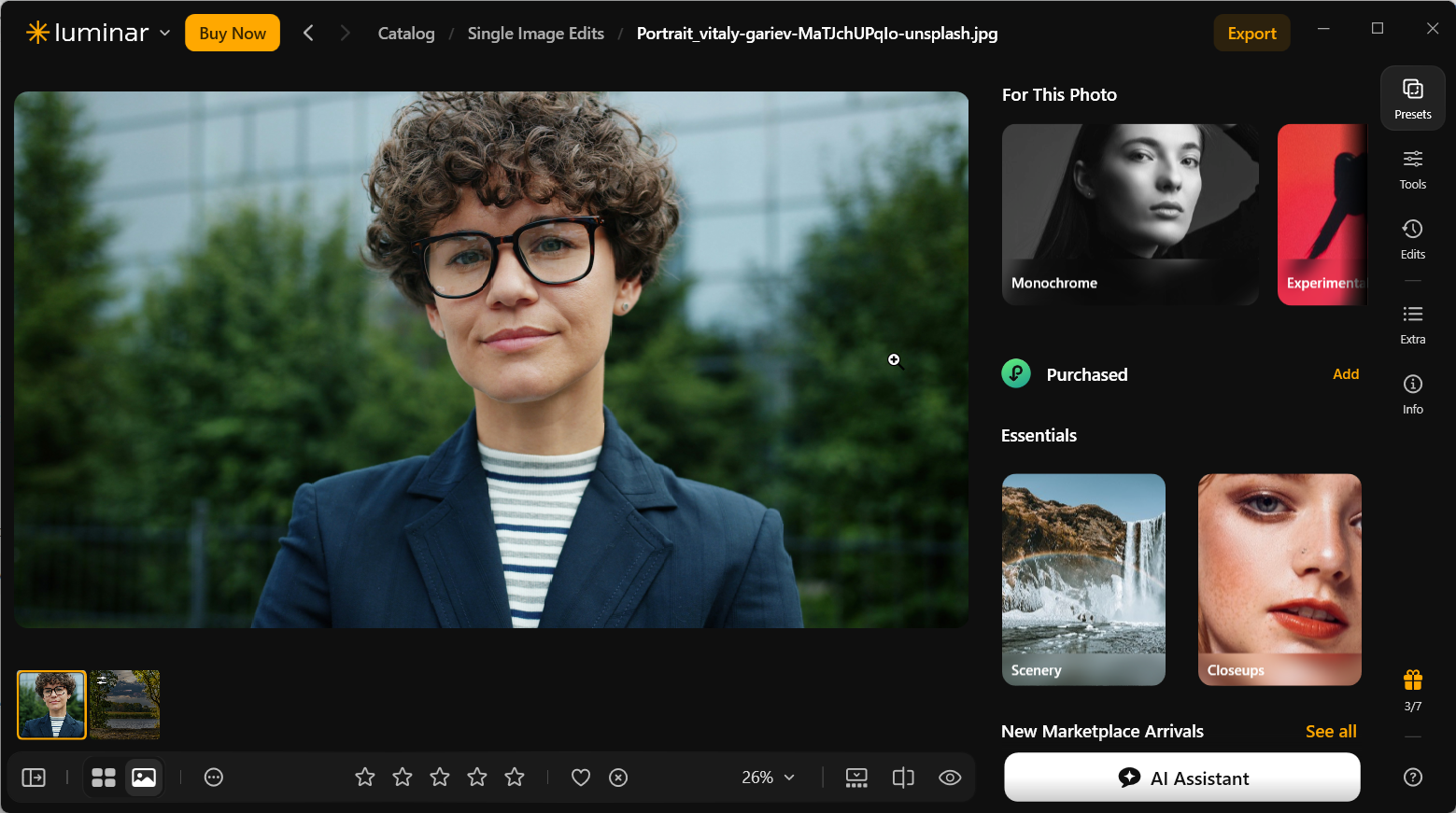Open the more options ellipsis icon
This screenshot has height=813, width=1456.
[214, 778]
